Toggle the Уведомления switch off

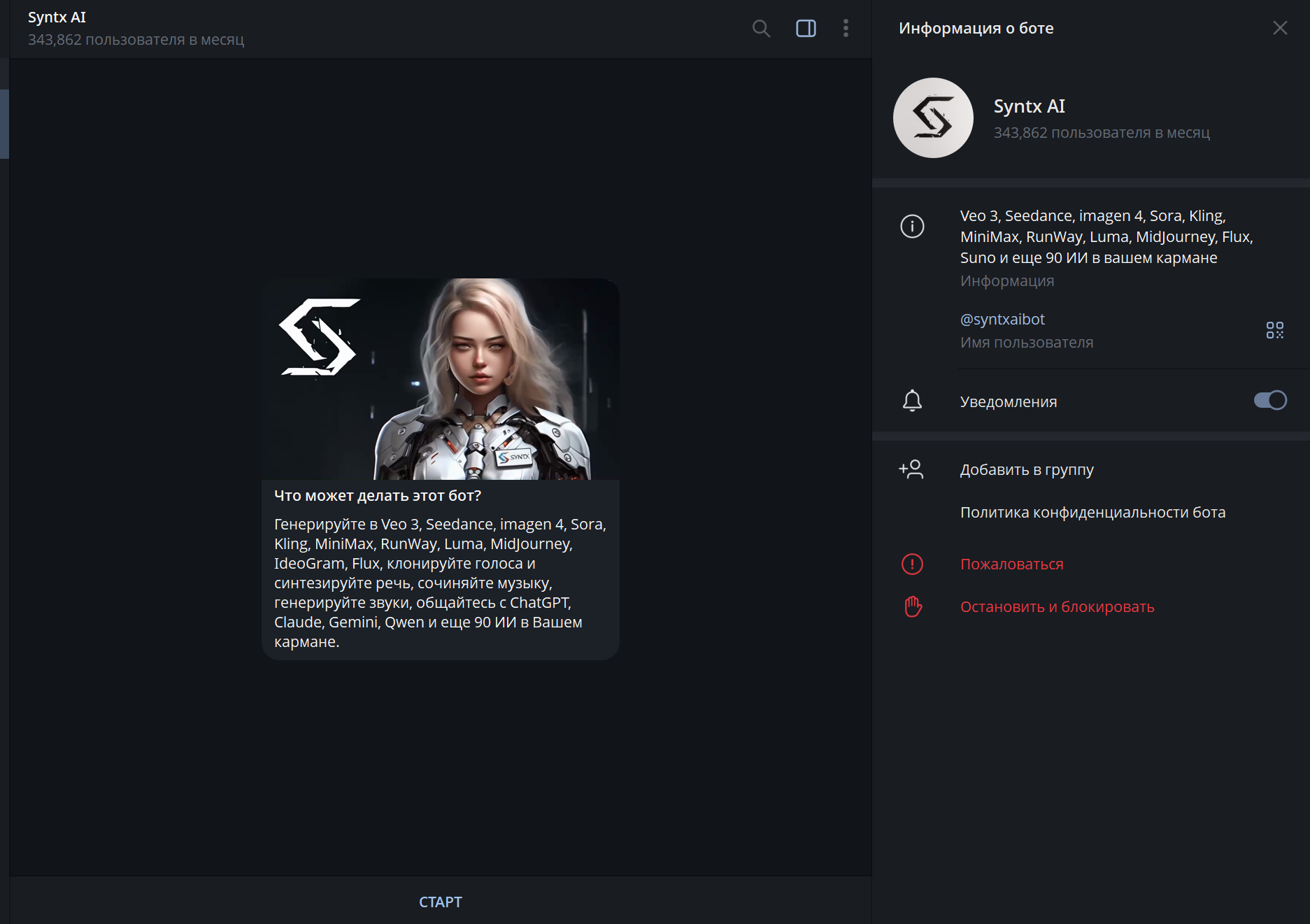click(1270, 400)
